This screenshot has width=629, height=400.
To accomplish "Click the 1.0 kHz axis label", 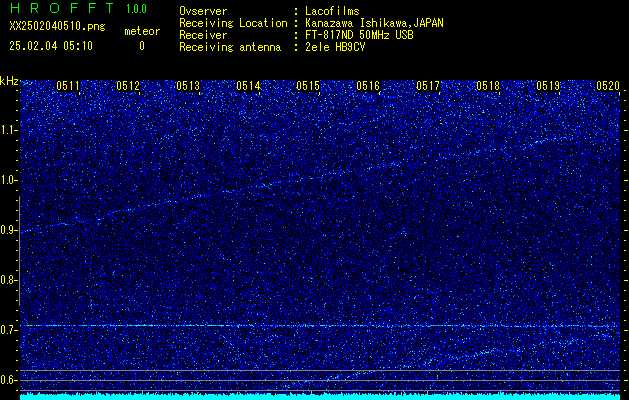I will coord(9,181).
